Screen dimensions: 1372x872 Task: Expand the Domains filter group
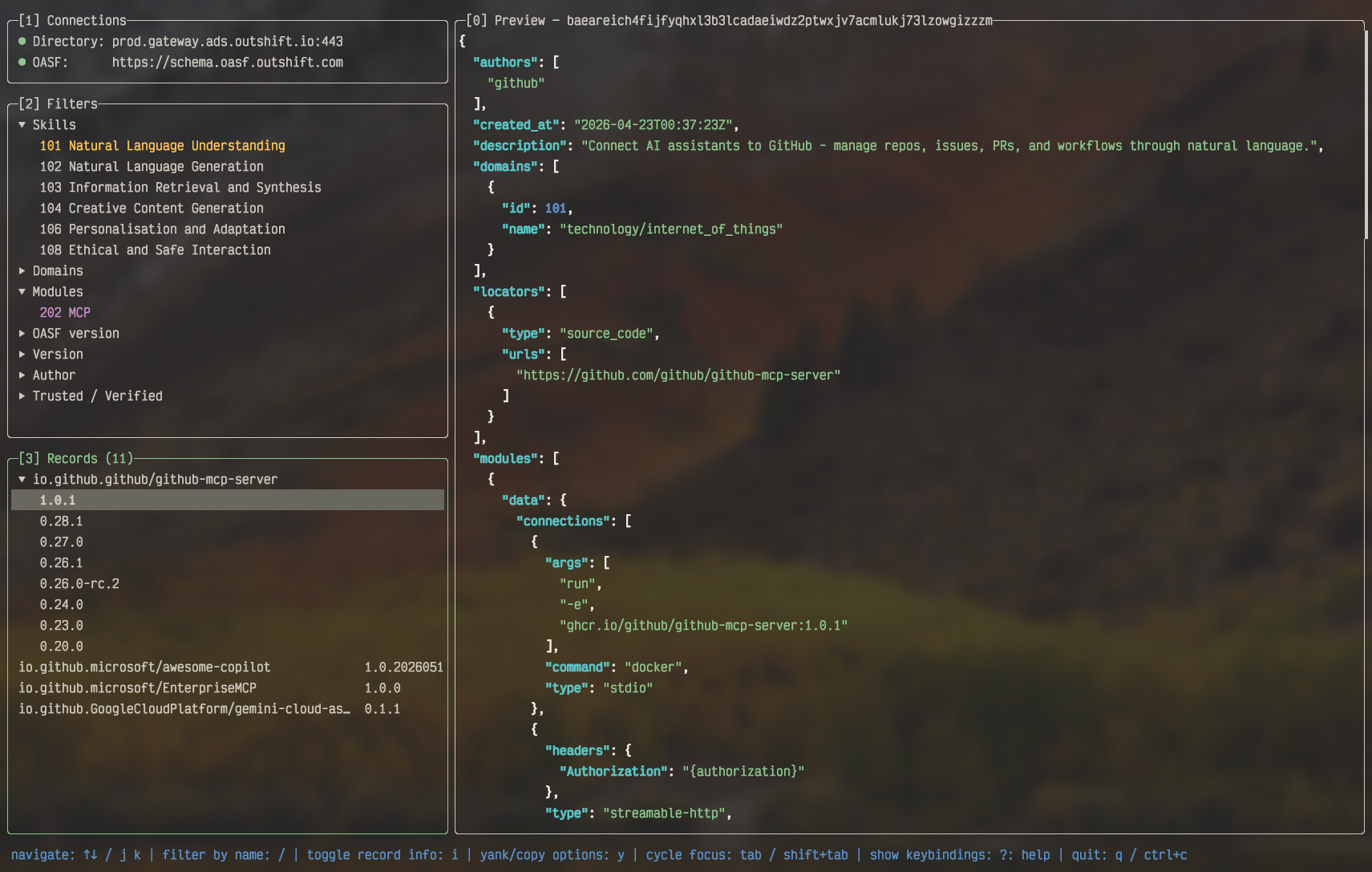(22, 271)
